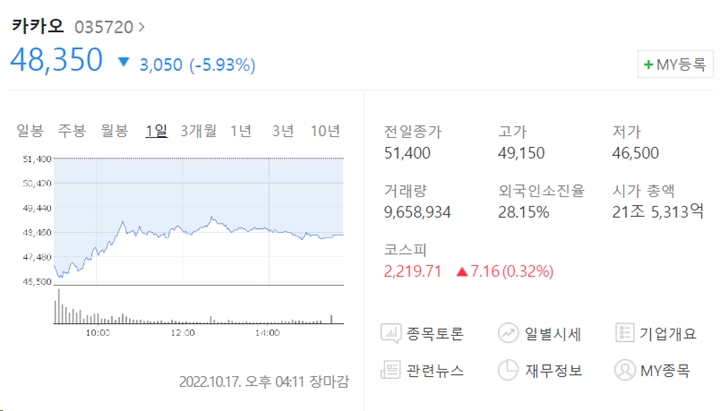Switch chart to 일봉 tab
This screenshot has height=411, width=720.
click(x=30, y=131)
